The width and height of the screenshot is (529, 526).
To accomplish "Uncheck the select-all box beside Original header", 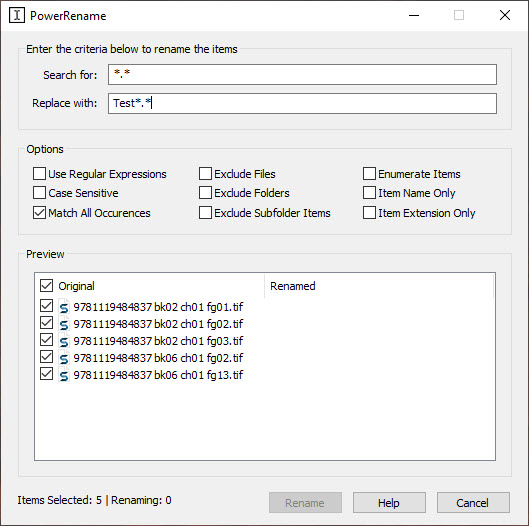I will [x=47, y=285].
